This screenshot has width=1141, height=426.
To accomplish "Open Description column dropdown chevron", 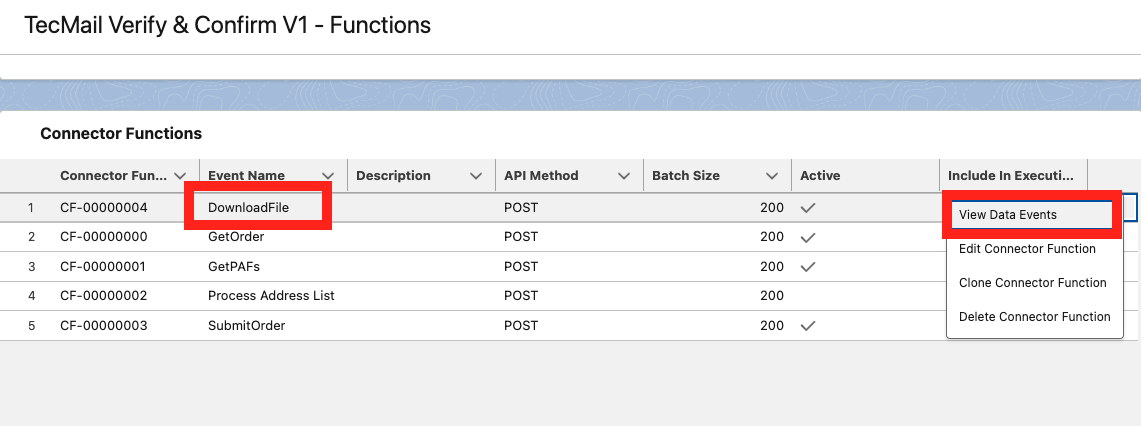I will [x=477, y=175].
